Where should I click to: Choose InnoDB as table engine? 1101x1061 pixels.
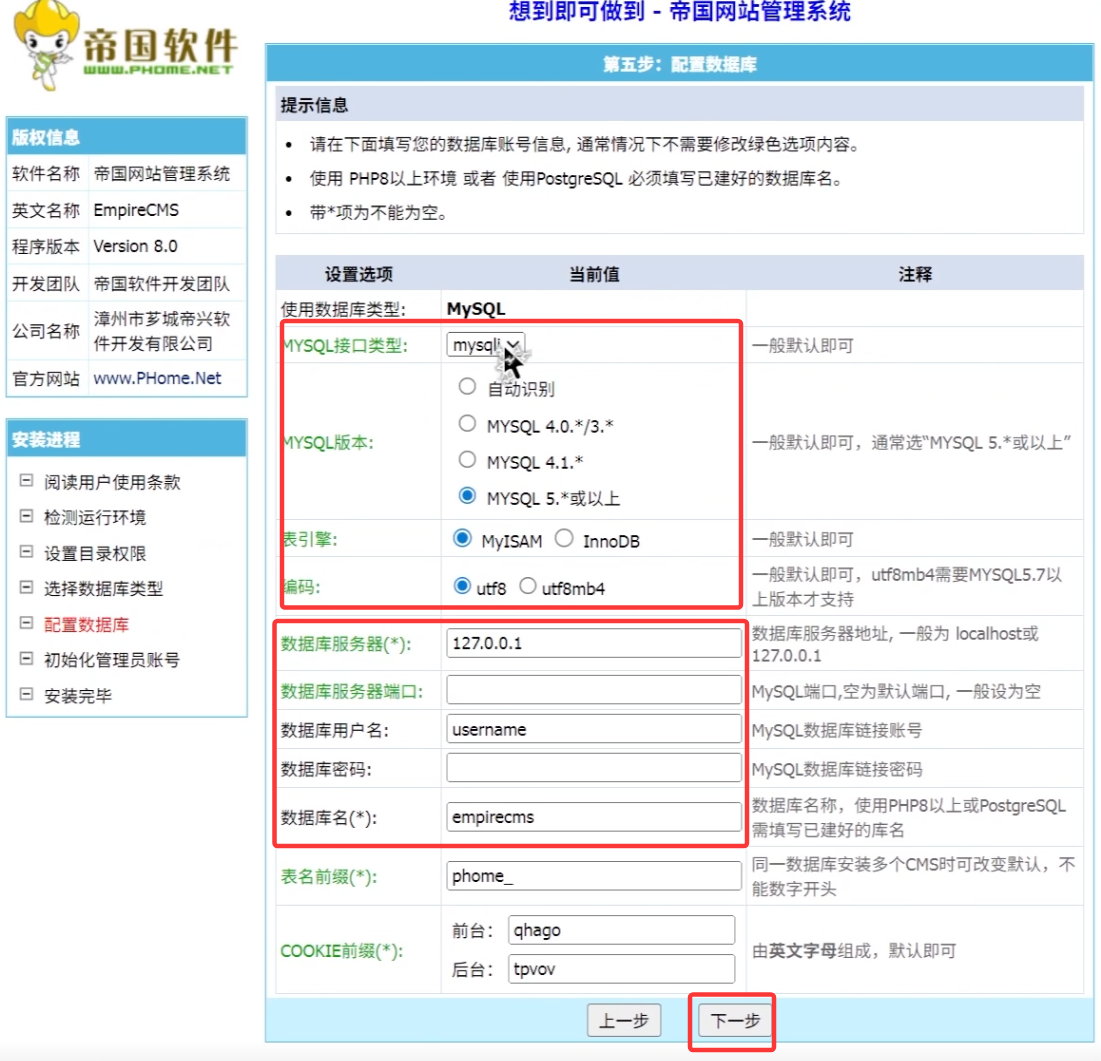click(564, 539)
